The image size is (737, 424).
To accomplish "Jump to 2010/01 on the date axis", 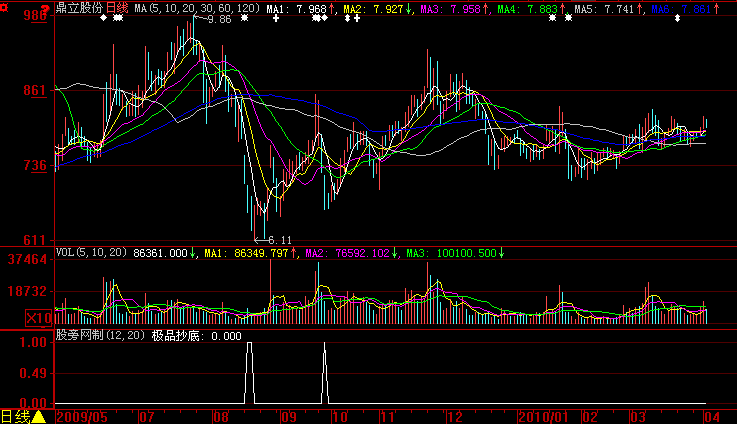I will click(543, 417).
